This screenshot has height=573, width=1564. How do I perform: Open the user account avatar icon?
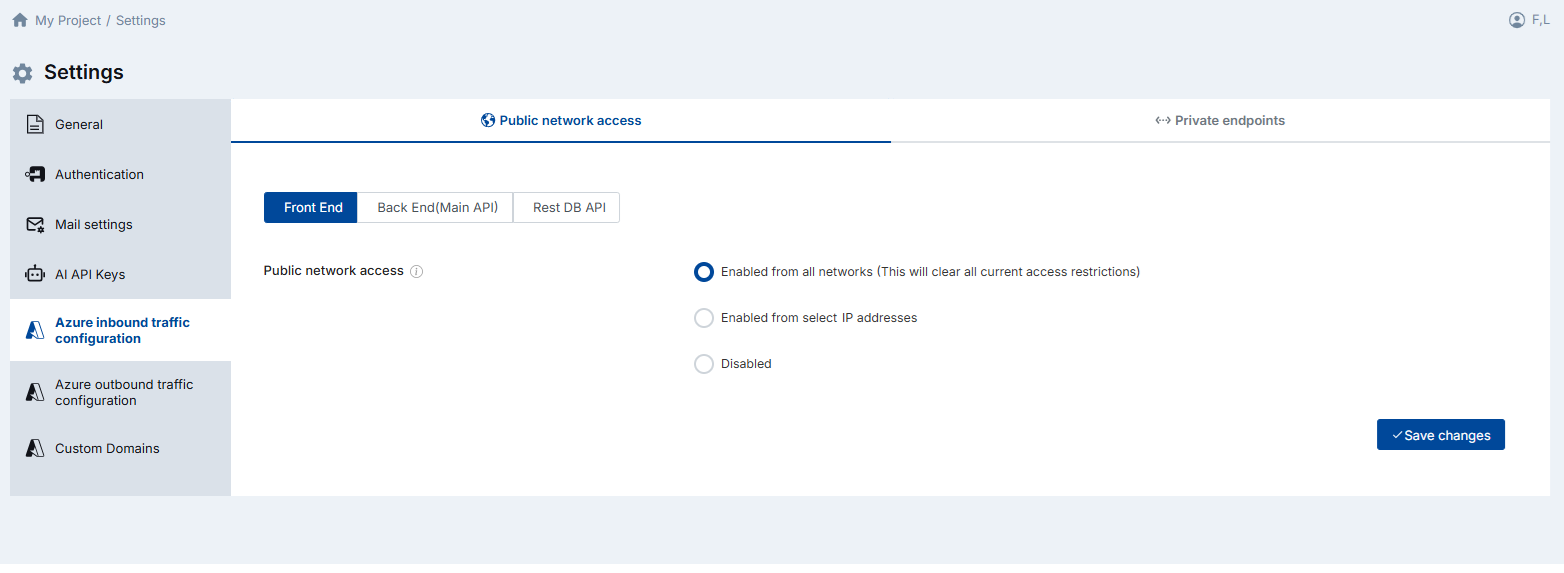1517,20
